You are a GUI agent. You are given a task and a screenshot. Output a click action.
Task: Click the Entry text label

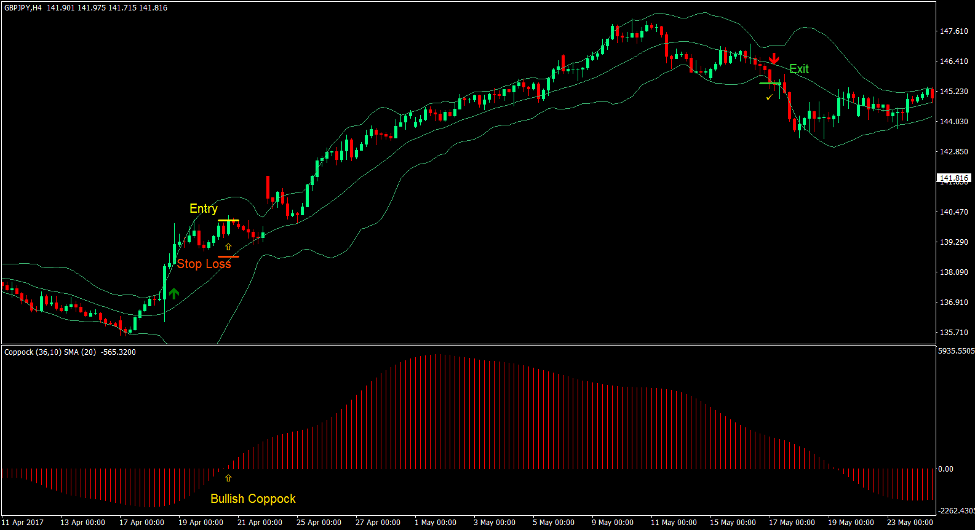(x=203, y=209)
